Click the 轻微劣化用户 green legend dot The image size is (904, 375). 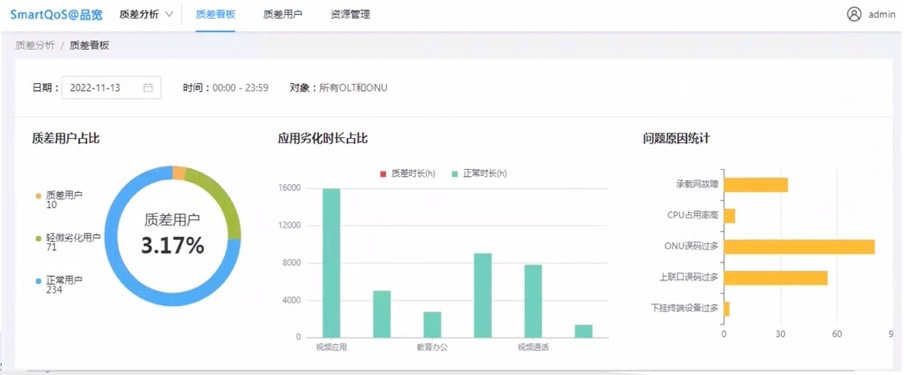pyautogui.click(x=38, y=238)
